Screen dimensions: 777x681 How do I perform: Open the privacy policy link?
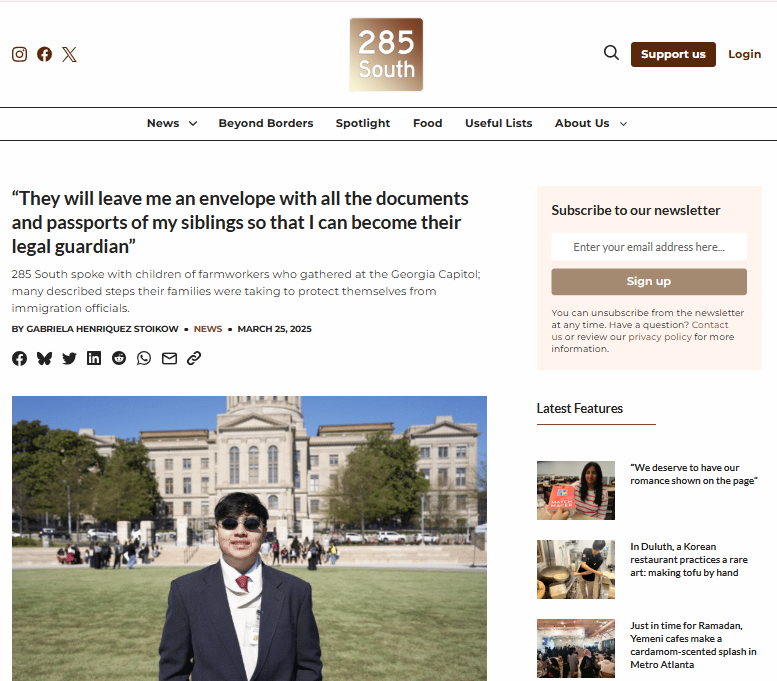(660, 337)
